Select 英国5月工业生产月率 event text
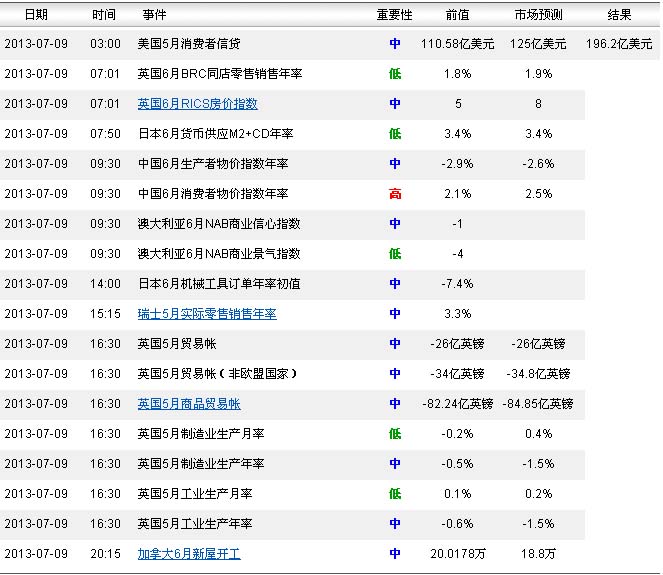The image size is (663, 575). click(195, 494)
